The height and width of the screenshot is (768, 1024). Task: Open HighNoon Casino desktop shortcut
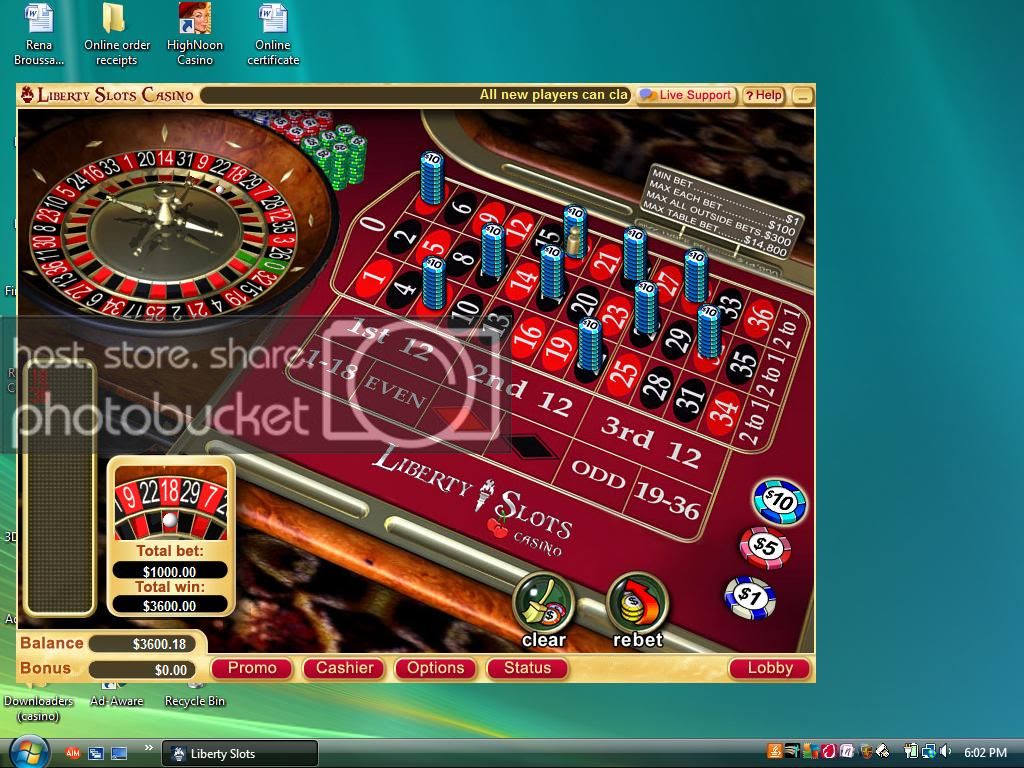(195, 34)
